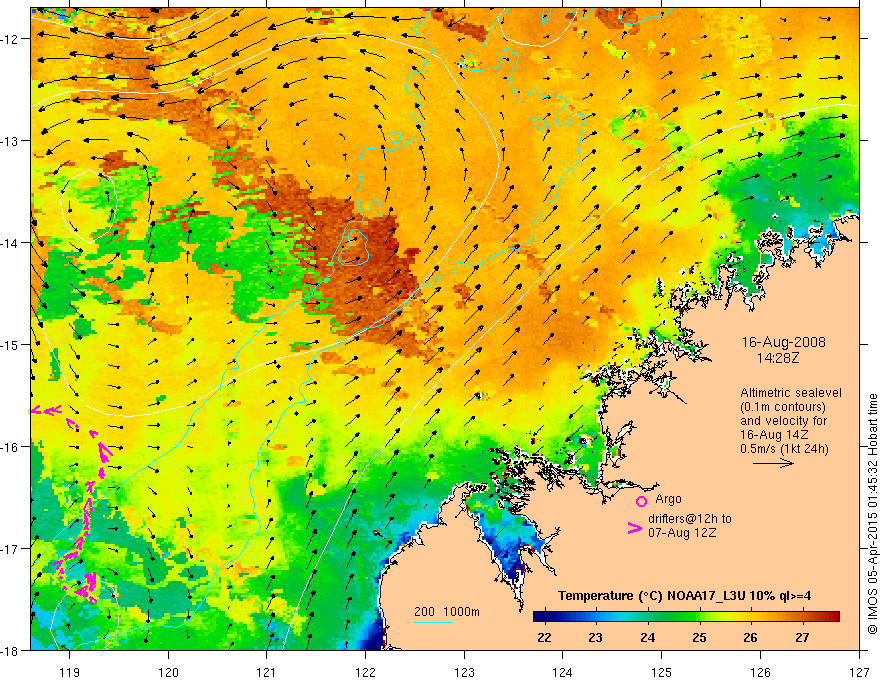This screenshot has width=880, height=680.
Task: Click the '-18' latitude axis label
Action: (10, 650)
